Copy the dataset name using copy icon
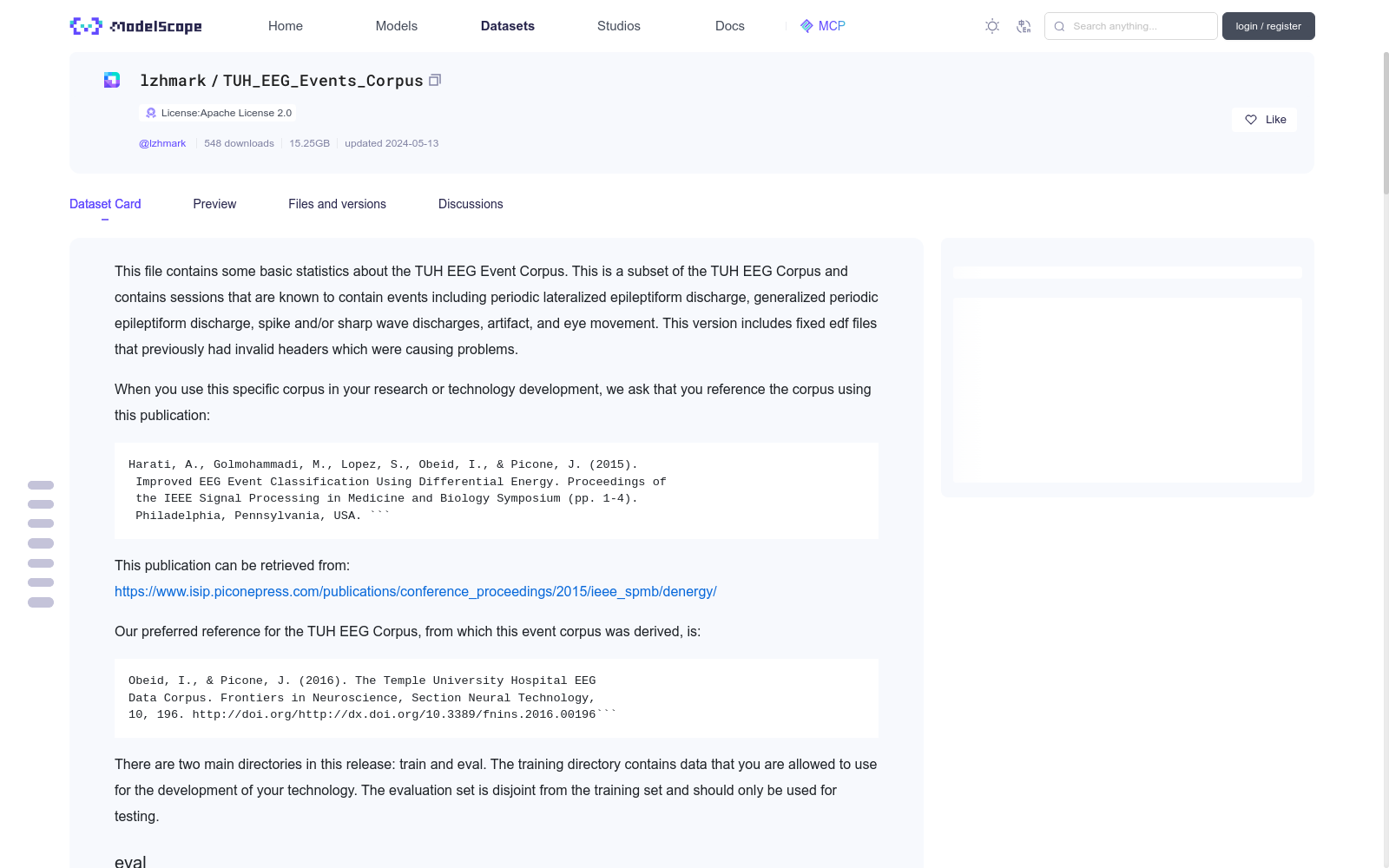This screenshot has width=1389, height=868. click(435, 80)
